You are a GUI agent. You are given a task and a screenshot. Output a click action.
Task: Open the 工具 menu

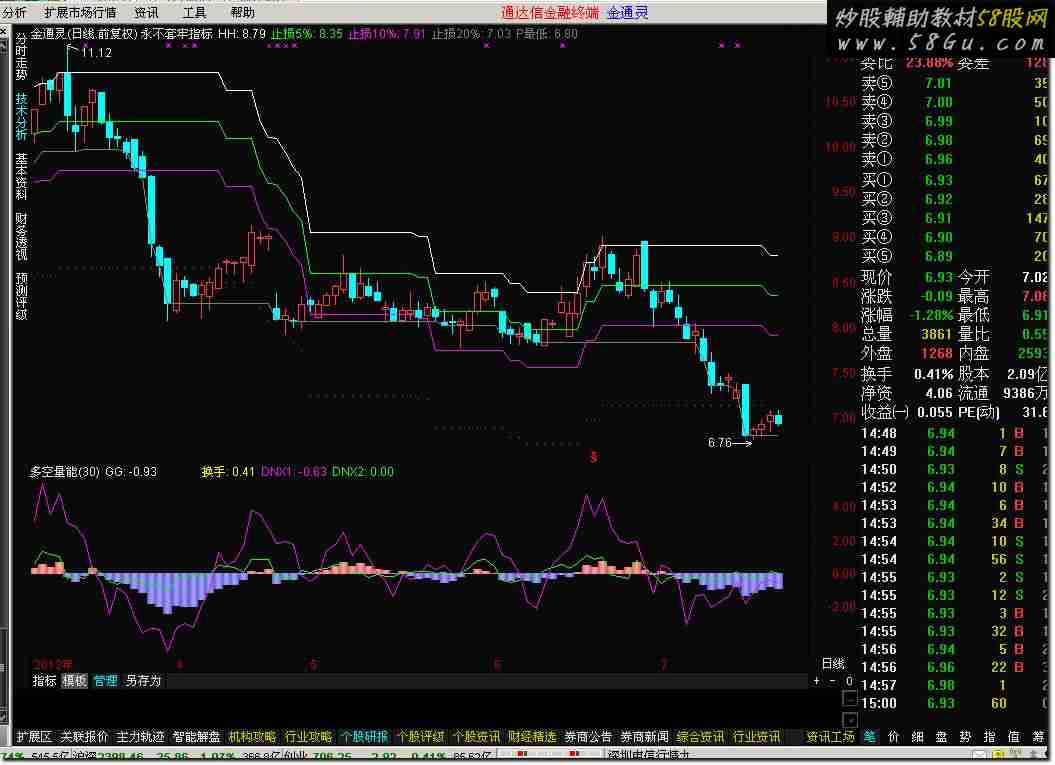(194, 12)
